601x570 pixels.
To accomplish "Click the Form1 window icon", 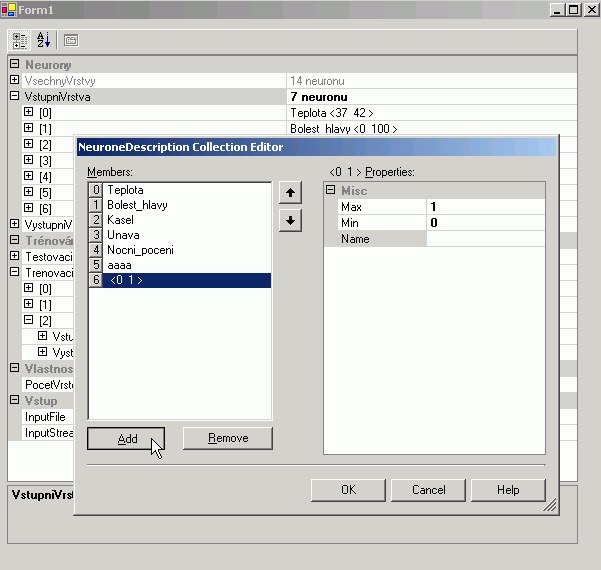I will (x=9, y=9).
